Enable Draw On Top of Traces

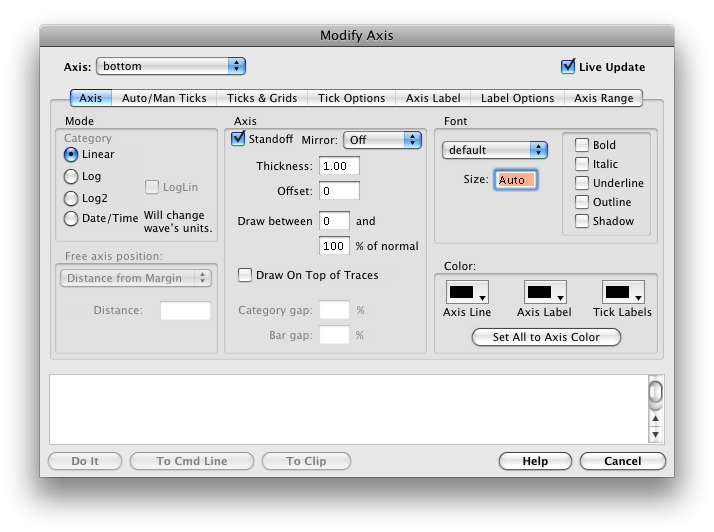(x=245, y=275)
